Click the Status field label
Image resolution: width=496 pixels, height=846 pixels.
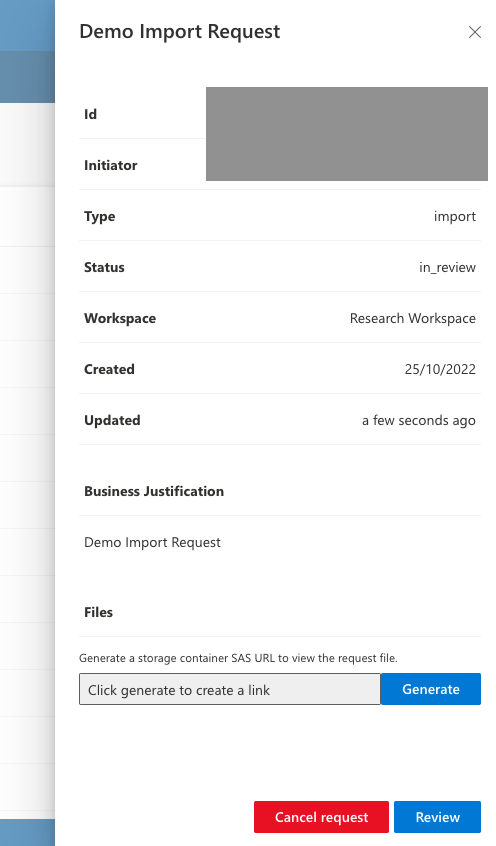click(x=104, y=268)
